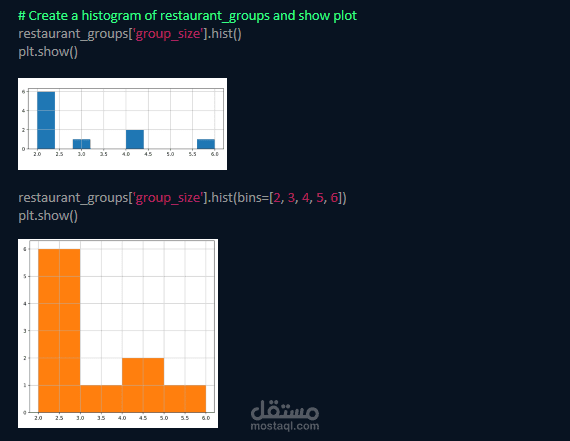Click the blue bar at 4.0
Image resolution: width=570 pixels, height=441 pixels.
pyautogui.click(x=135, y=139)
